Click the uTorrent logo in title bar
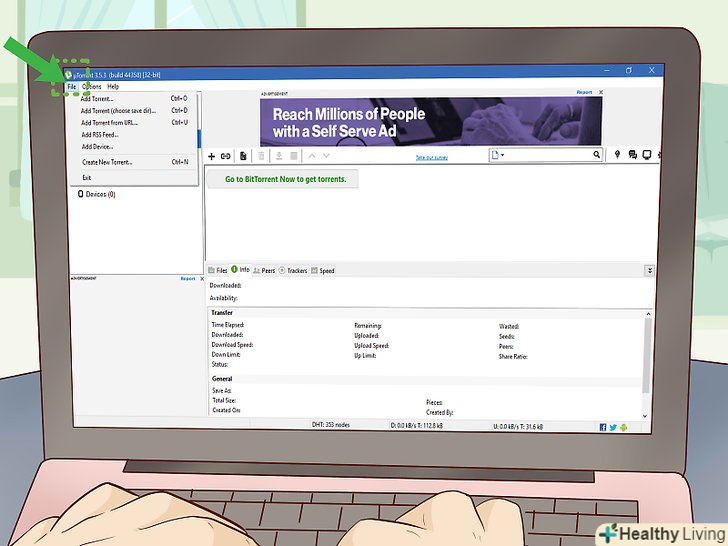 pyautogui.click(x=69, y=75)
